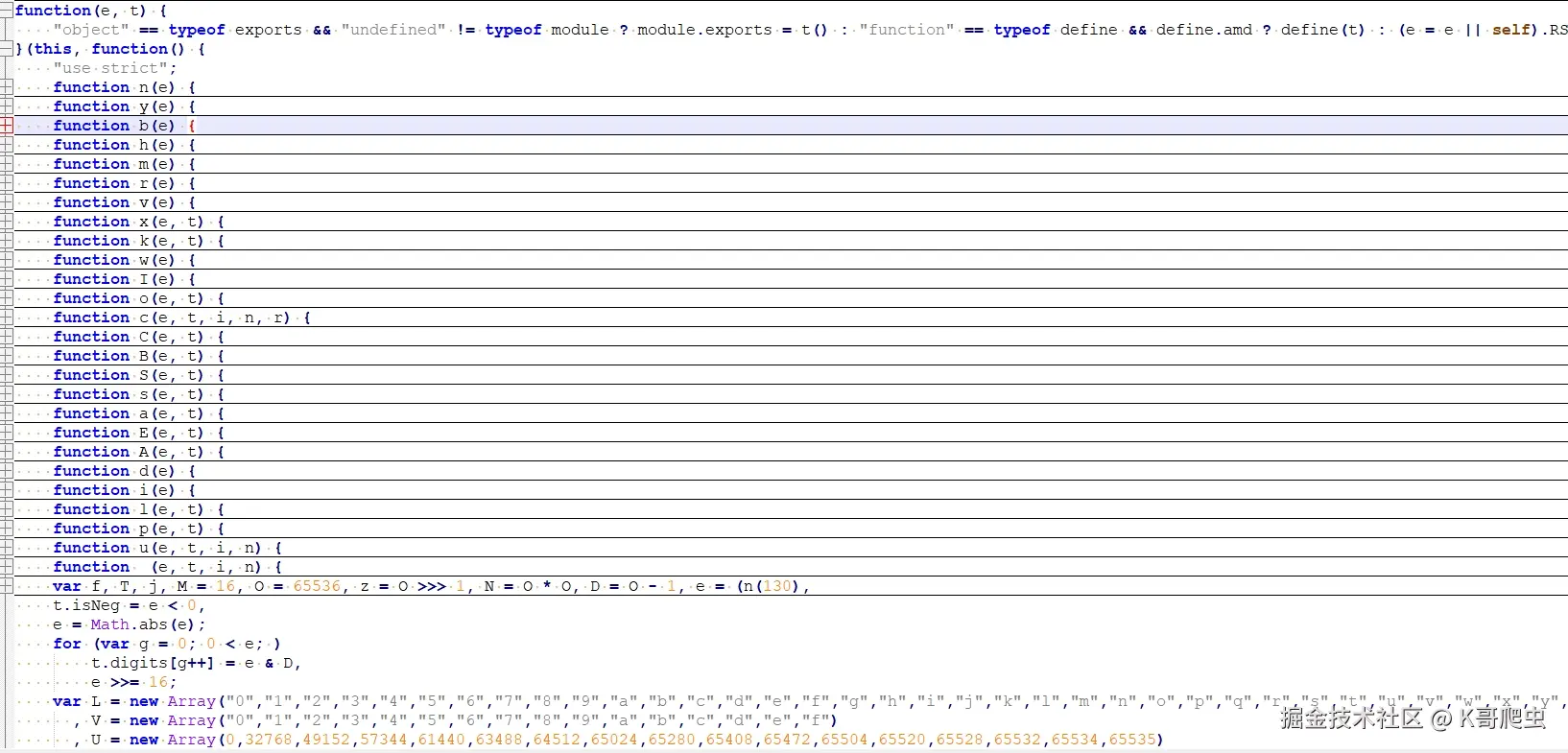
Task: Click the 'for (var g = 0; 0 < e; )' line
Action: click(x=167, y=644)
